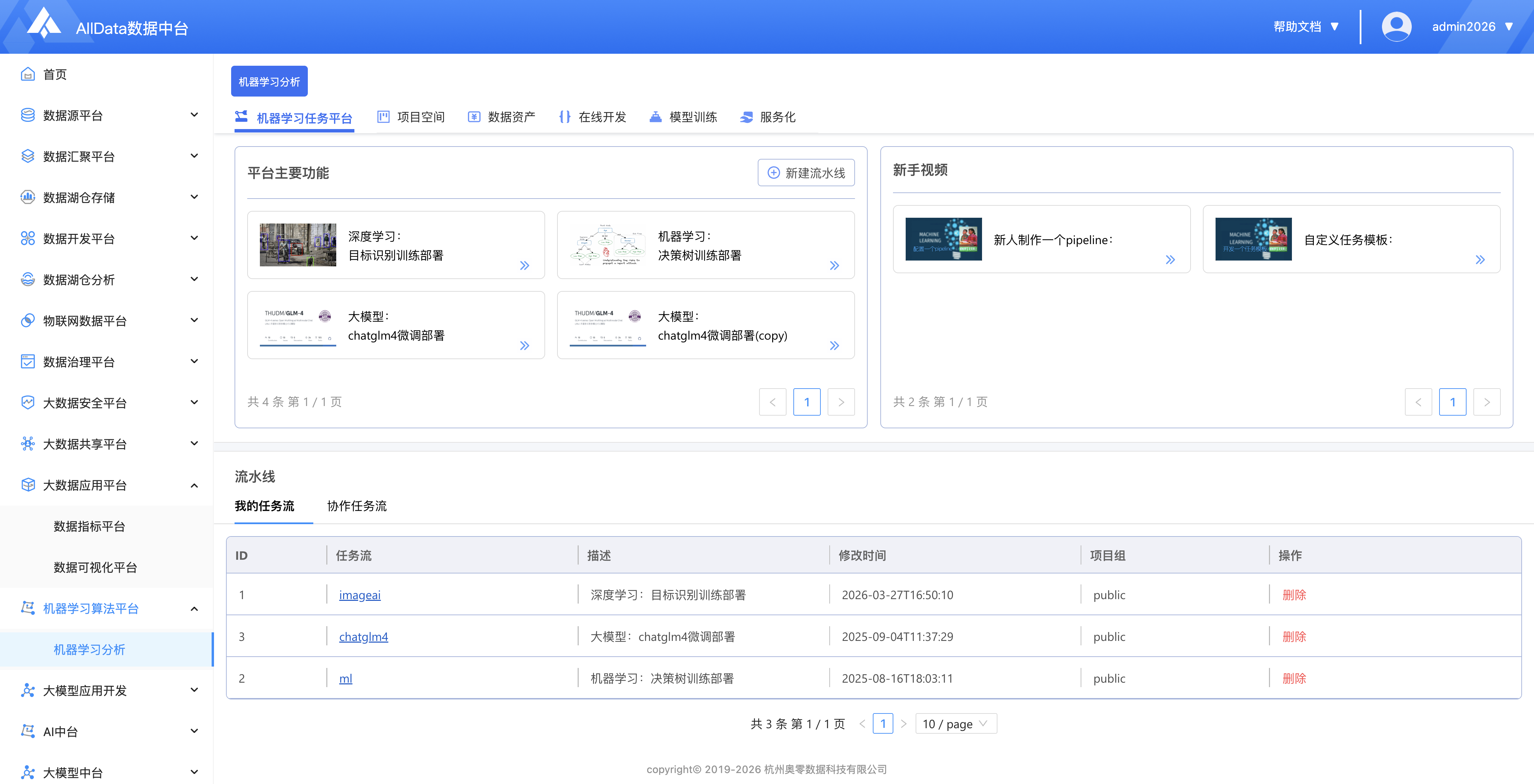1534x784 pixels.
Task: Click the 数据湖仓存储 chart icon
Action: coord(27,197)
